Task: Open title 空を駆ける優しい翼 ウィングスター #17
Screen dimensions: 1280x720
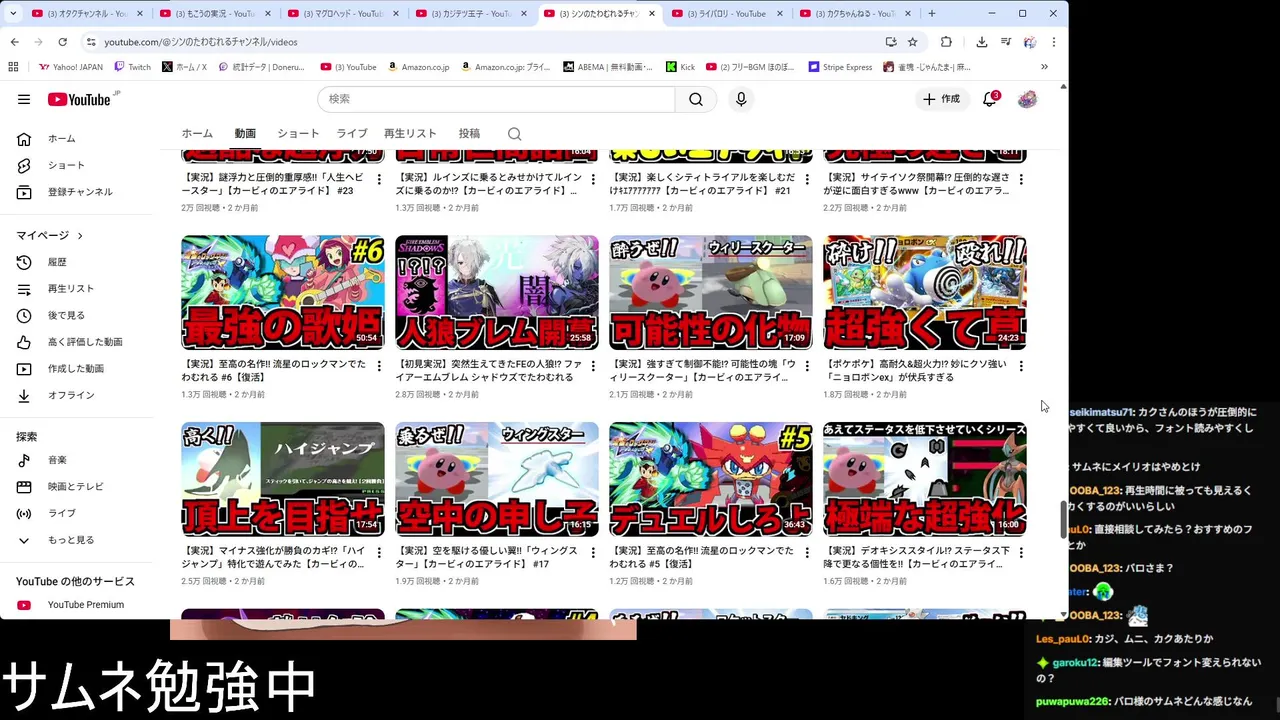Action: 486,557
